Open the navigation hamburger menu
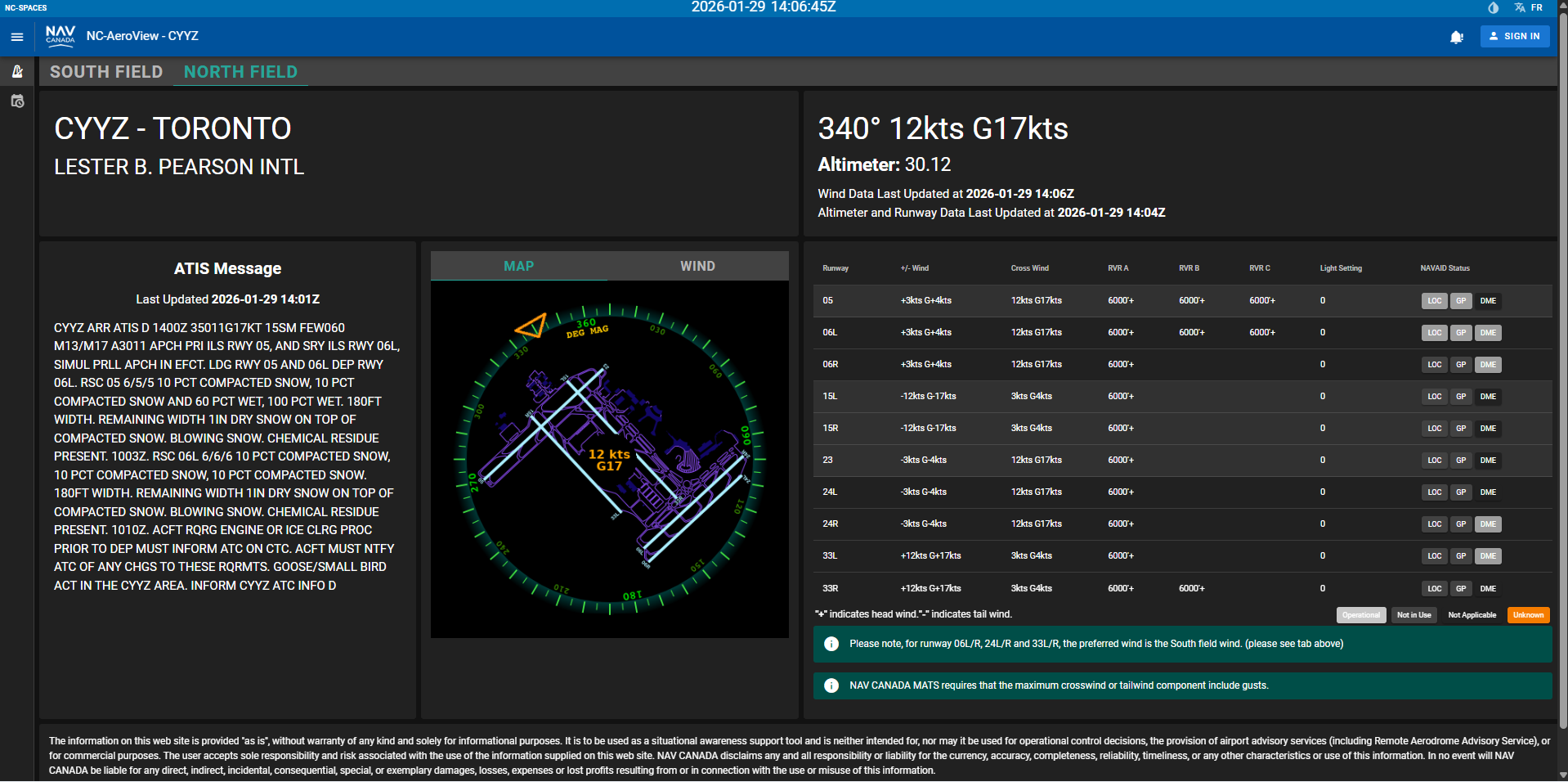This screenshot has width=1568, height=782. click(x=16, y=36)
